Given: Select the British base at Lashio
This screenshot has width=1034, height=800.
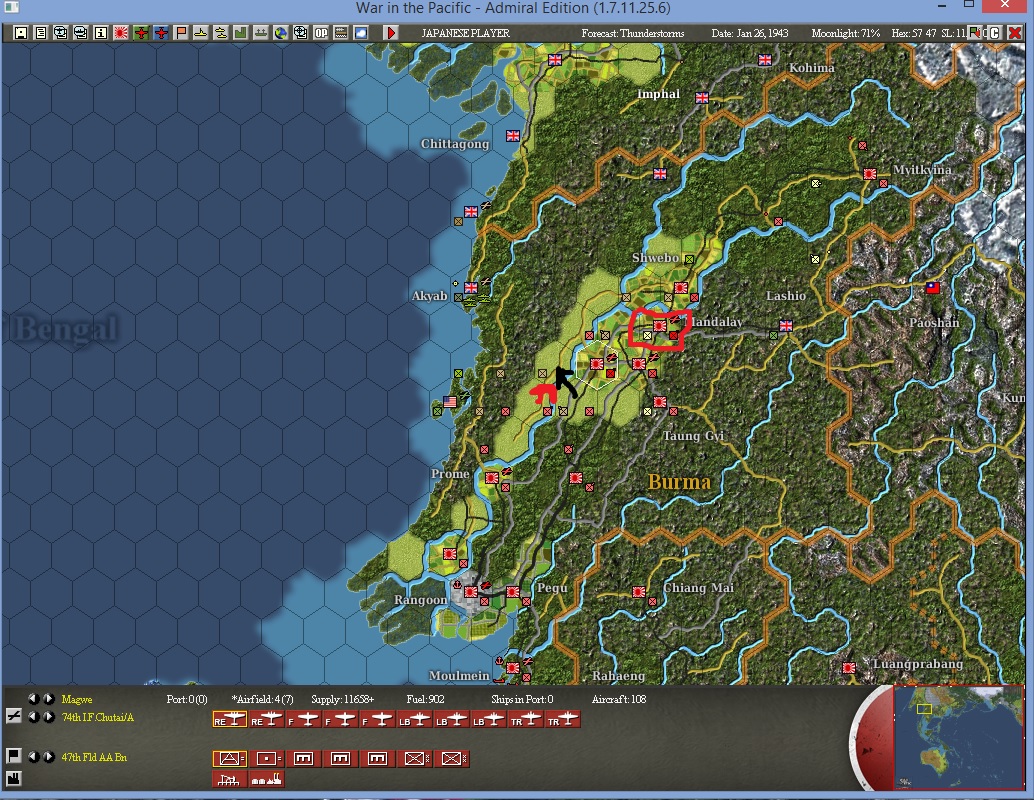Looking at the screenshot, I should pyautogui.click(x=786, y=326).
